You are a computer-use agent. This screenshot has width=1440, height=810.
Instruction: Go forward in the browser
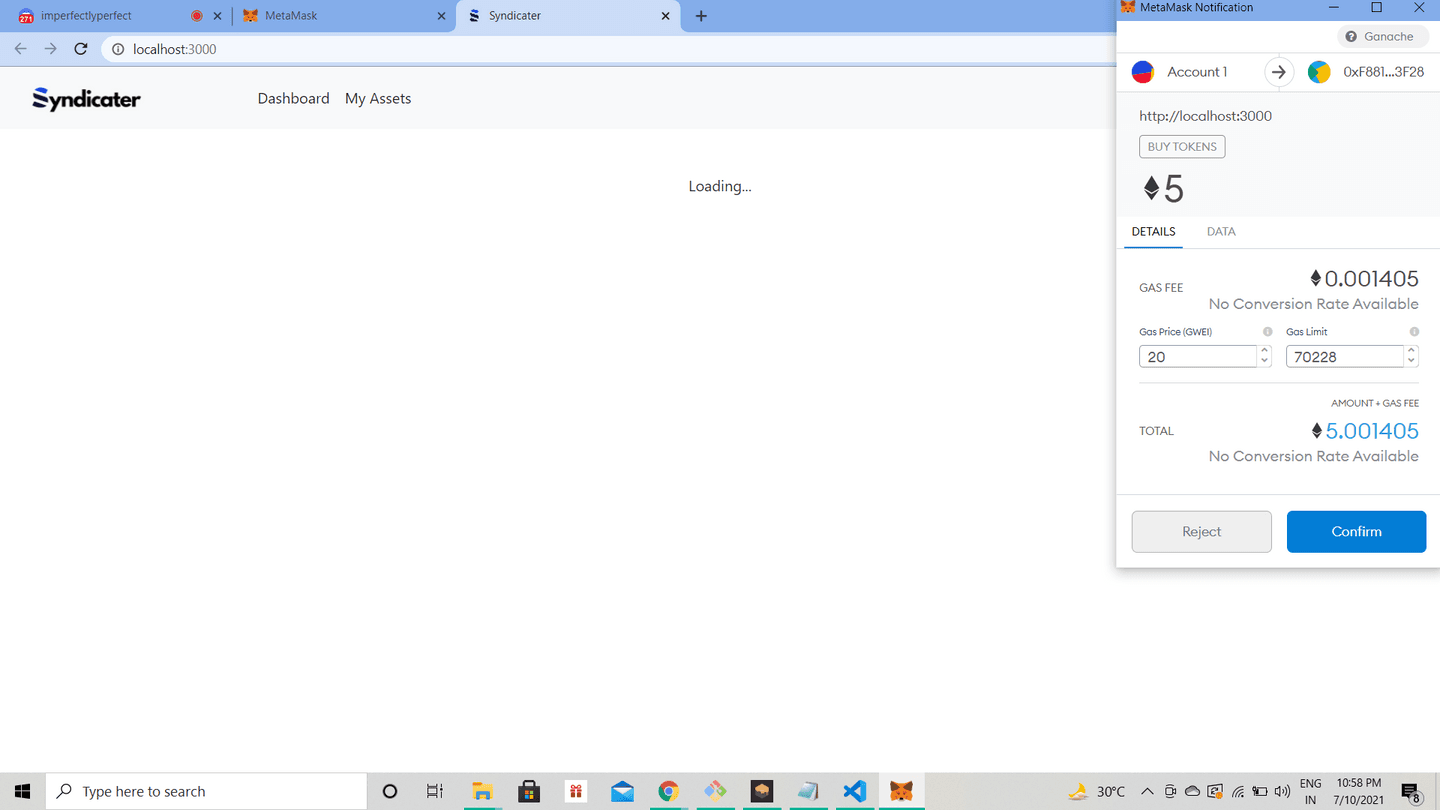coord(50,49)
